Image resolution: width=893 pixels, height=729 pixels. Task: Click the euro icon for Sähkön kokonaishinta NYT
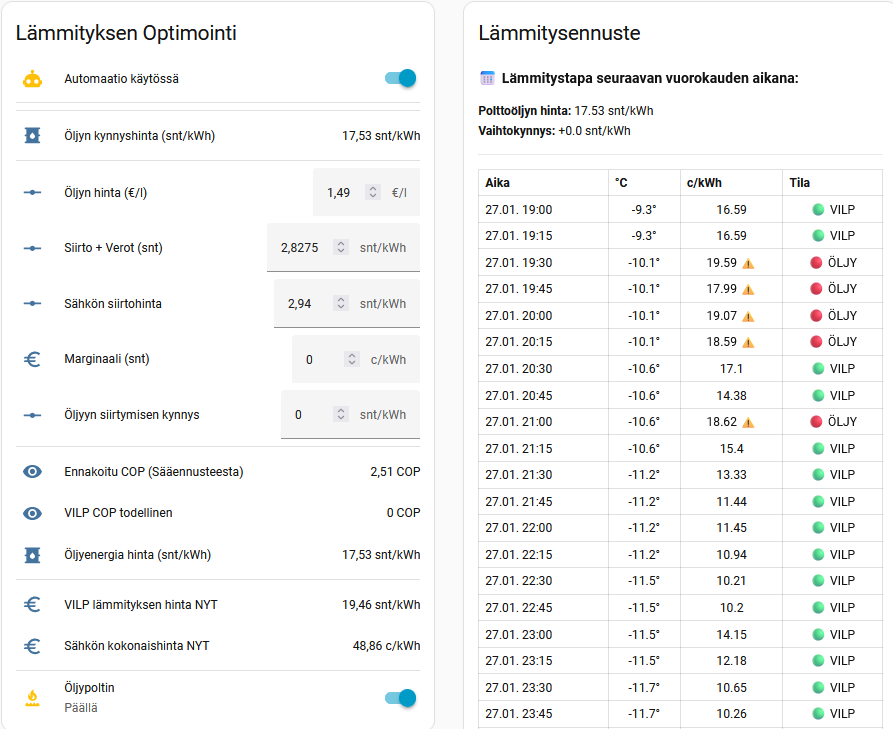(x=32, y=646)
